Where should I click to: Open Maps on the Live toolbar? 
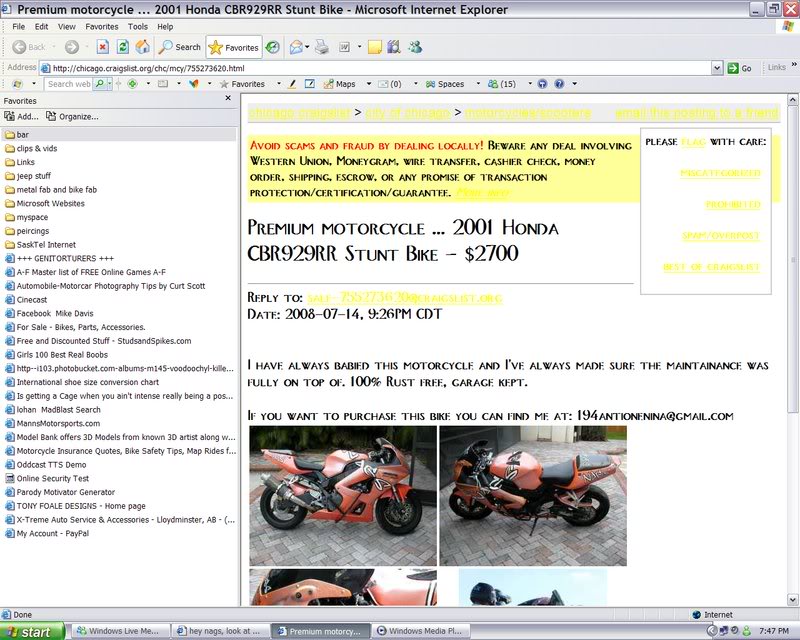[x=341, y=86]
